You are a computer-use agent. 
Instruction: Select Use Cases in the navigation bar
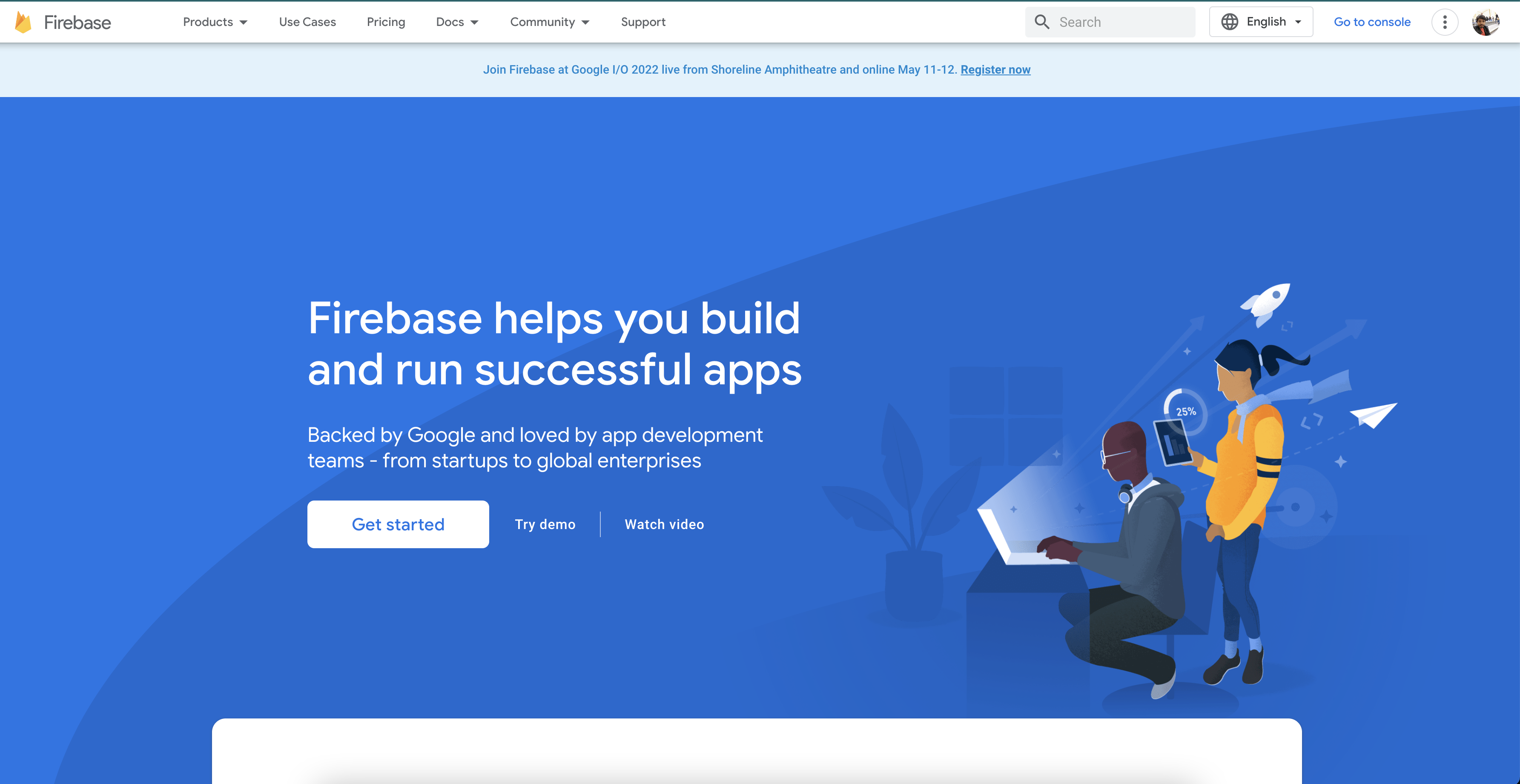pos(307,22)
